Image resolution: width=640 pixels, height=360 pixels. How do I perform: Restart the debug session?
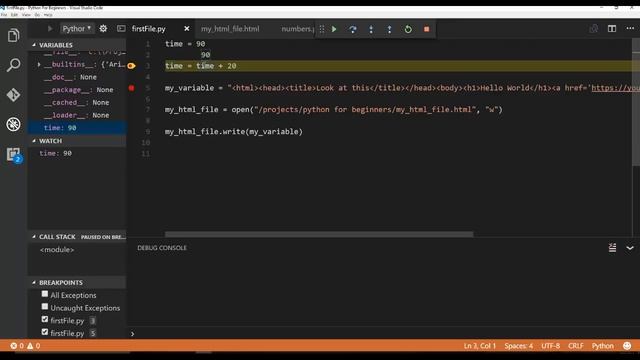(x=408, y=29)
